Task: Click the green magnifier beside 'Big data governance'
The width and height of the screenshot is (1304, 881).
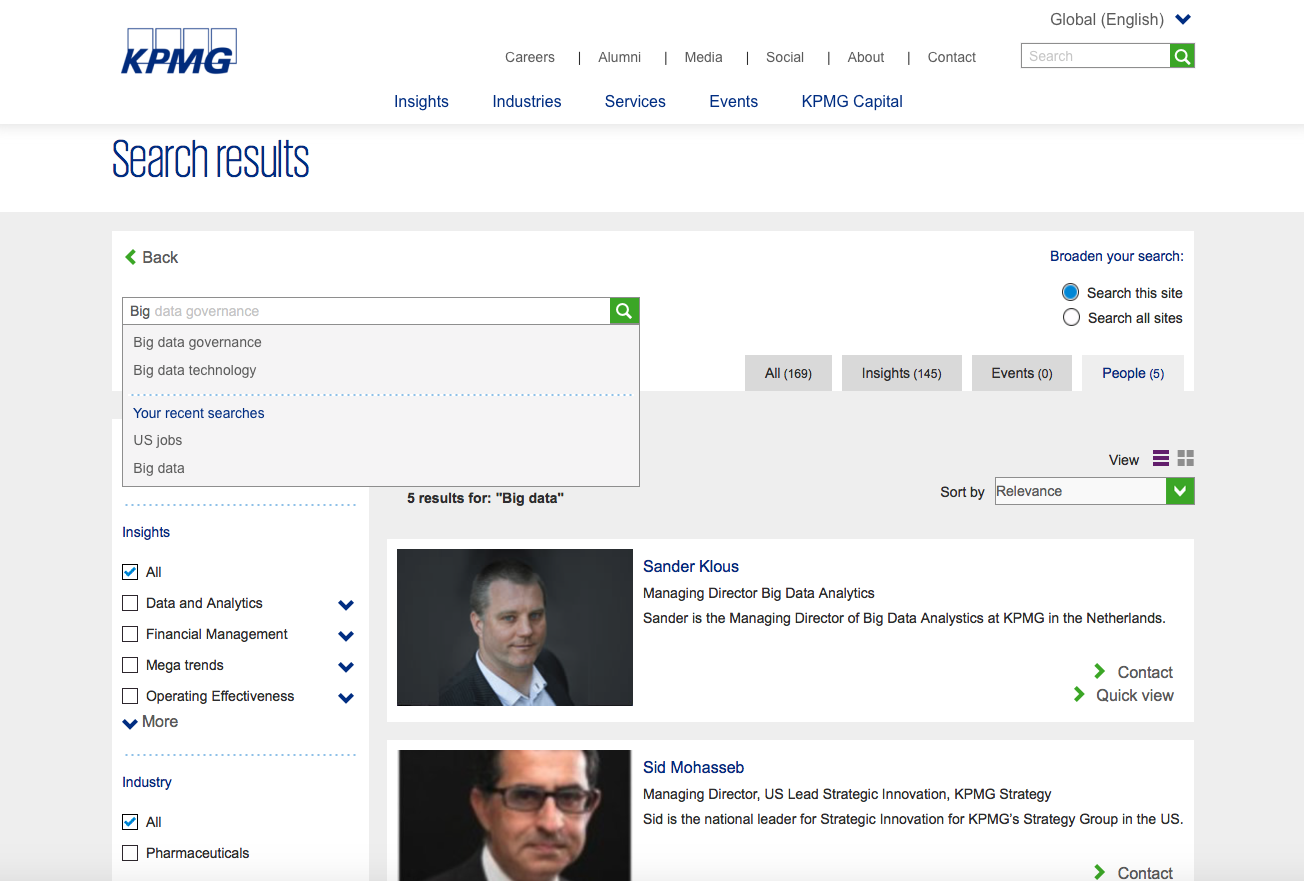Action: pyautogui.click(x=624, y=311)
